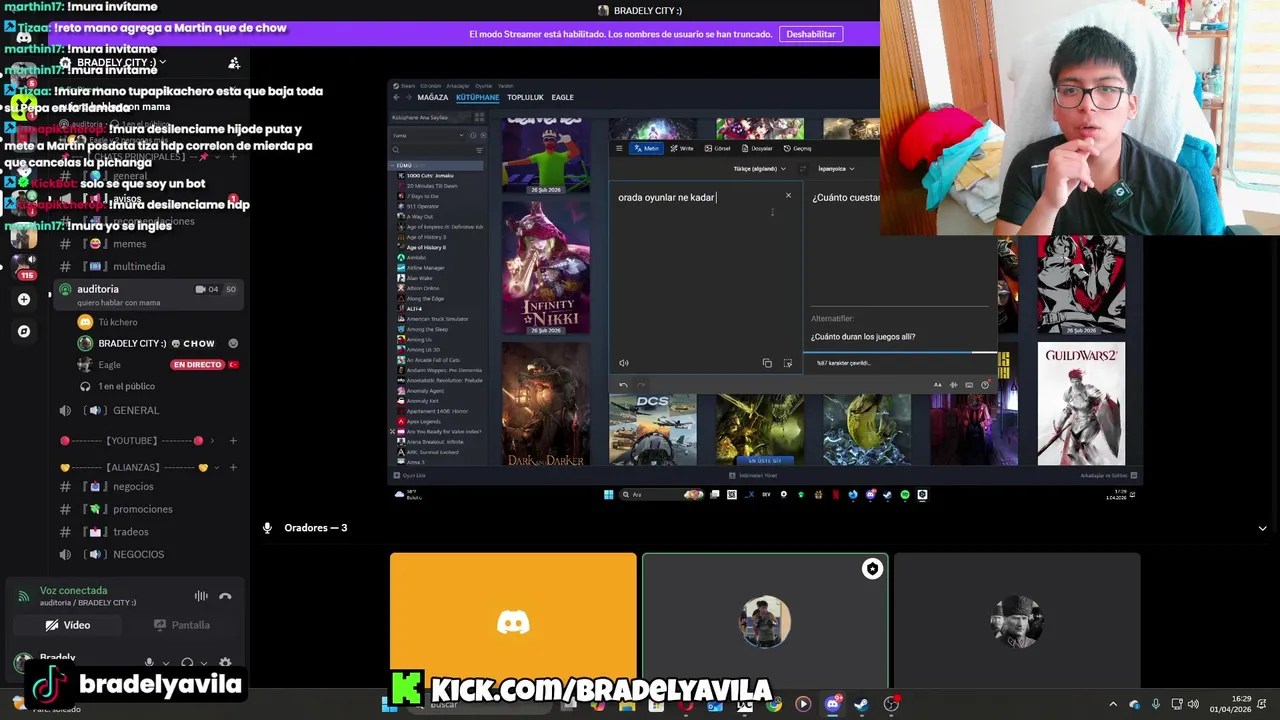Viewport: 1280px width, 720px height.
Task: Select the orange Discord speaker tile
Action: tap(513, 620)
